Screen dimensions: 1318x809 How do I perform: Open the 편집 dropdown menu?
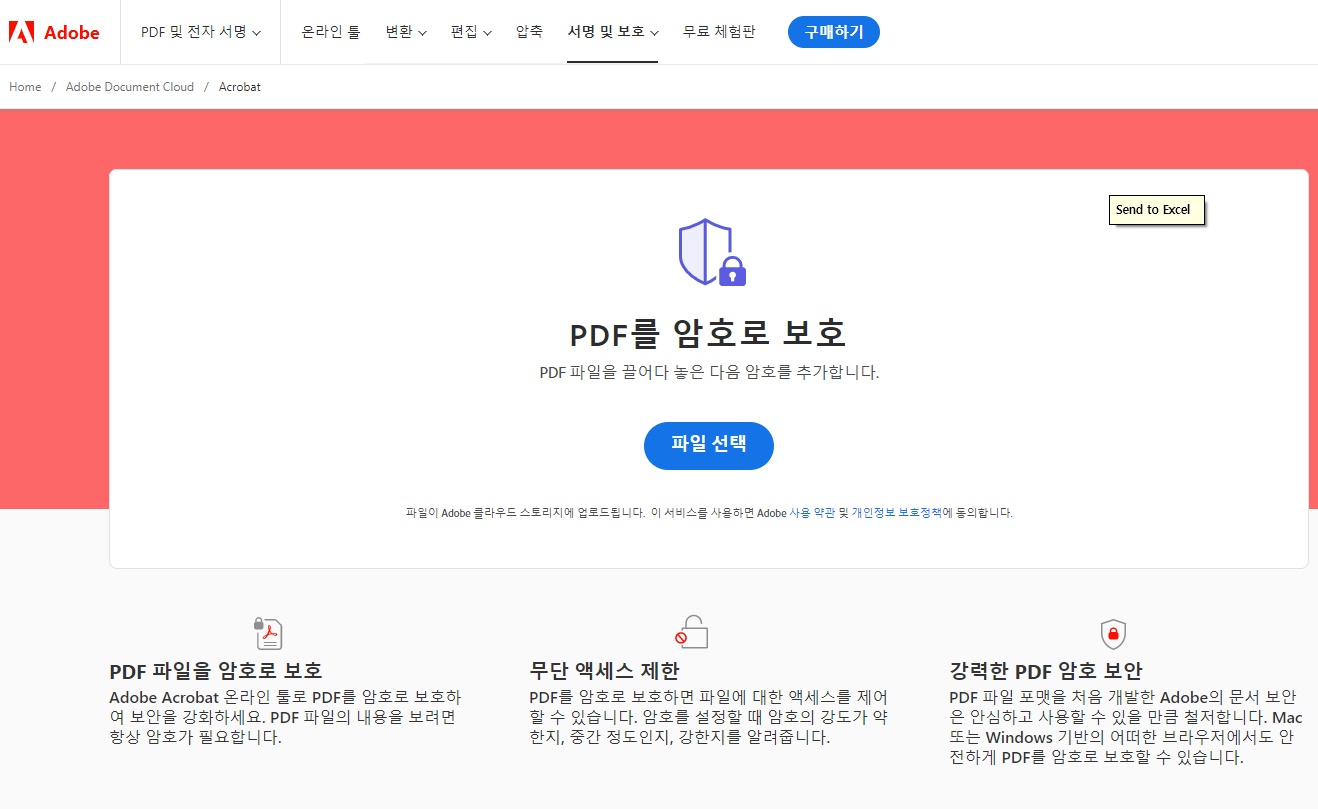(471, 32)
